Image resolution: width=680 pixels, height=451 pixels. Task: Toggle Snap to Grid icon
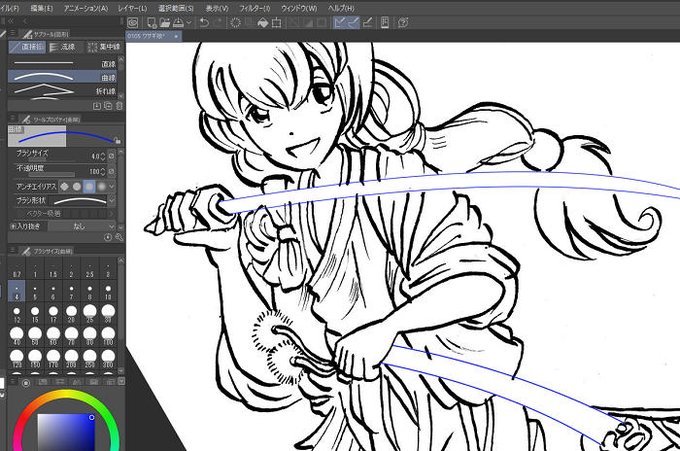coord(367,23)
